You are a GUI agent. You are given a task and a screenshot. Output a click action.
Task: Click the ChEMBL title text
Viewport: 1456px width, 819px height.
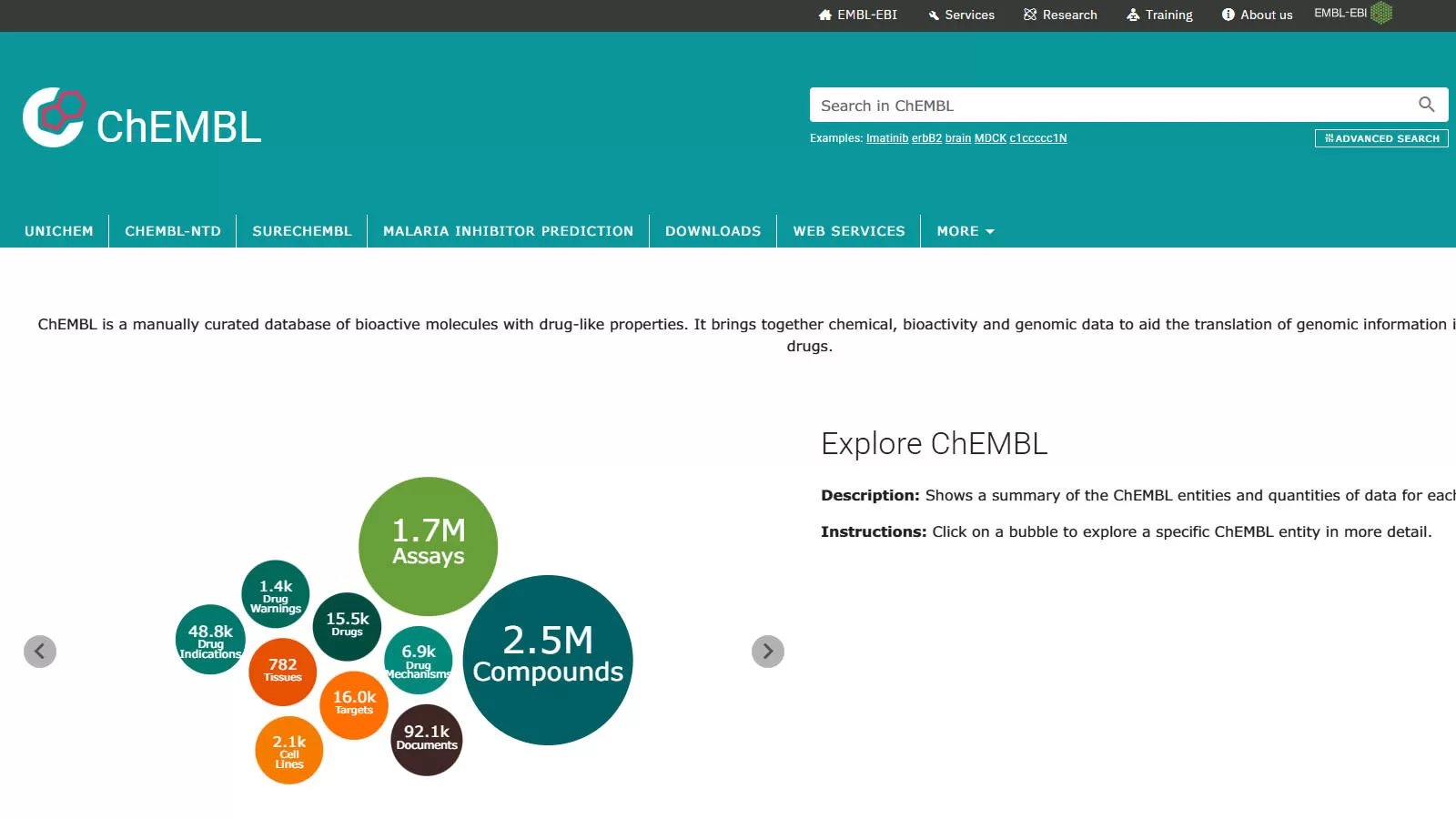pyautogui.click(x=179, y=127)
